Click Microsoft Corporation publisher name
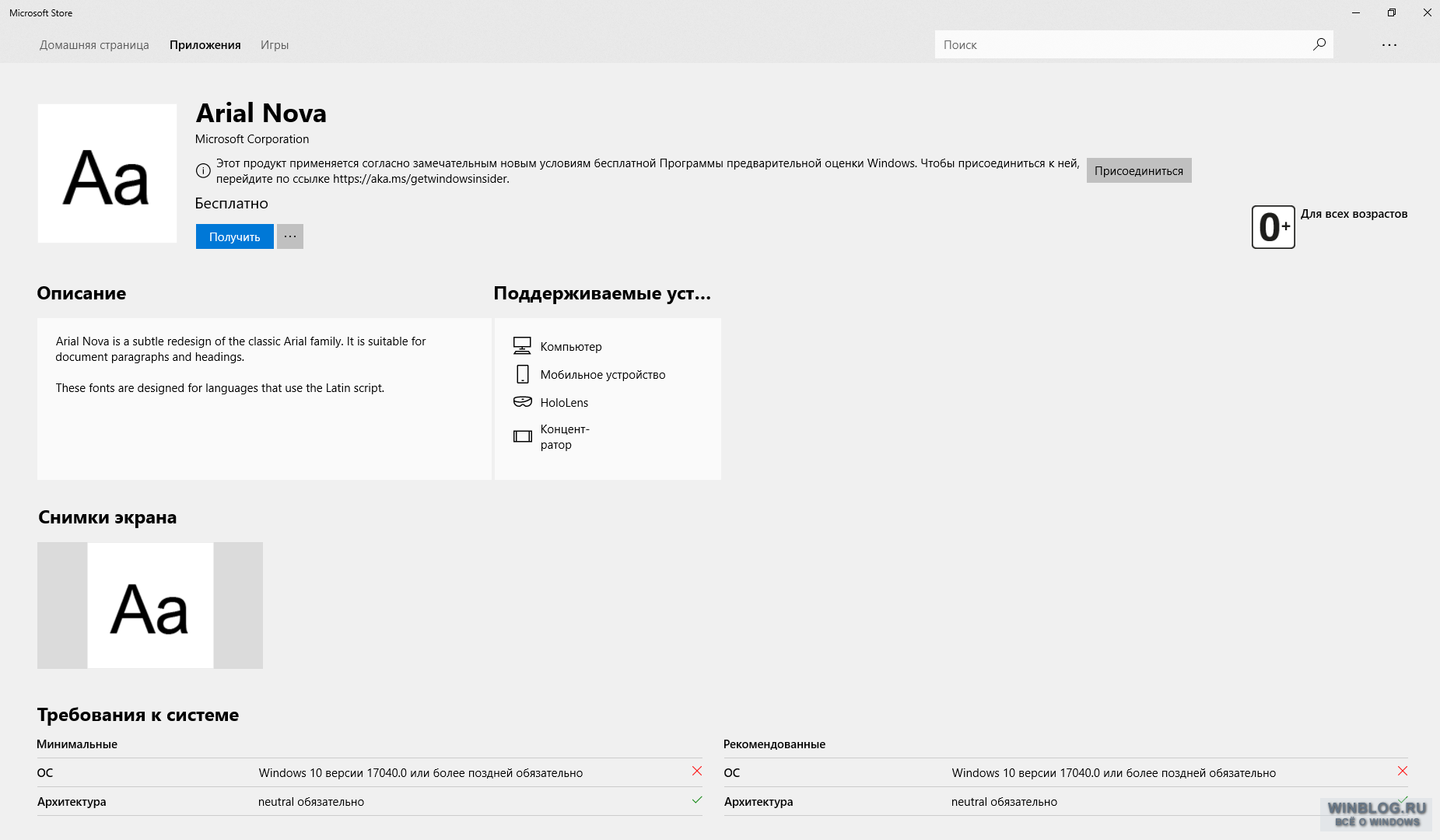 (x=252, y=139)
